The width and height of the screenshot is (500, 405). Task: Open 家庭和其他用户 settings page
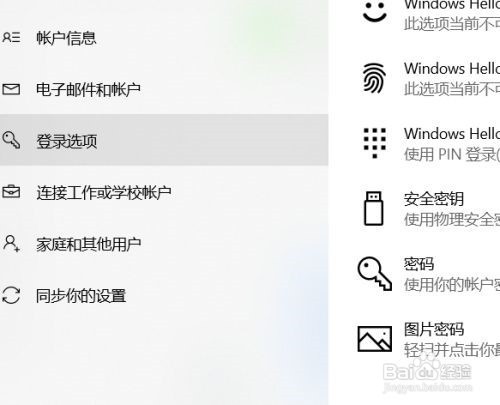164,244
